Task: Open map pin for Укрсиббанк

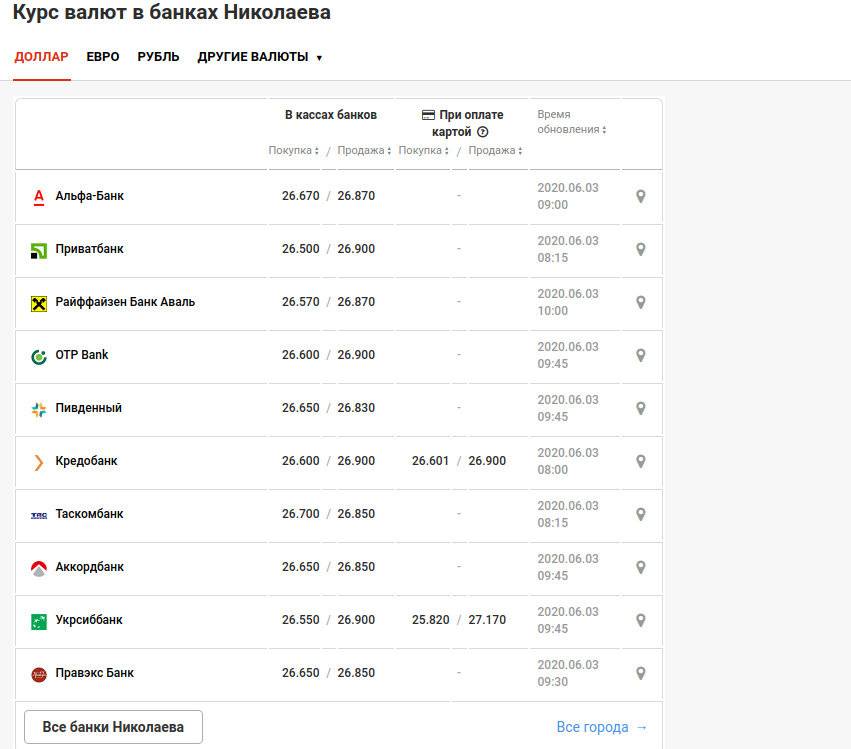Action: pyautogui.click(x=640, y=620)
